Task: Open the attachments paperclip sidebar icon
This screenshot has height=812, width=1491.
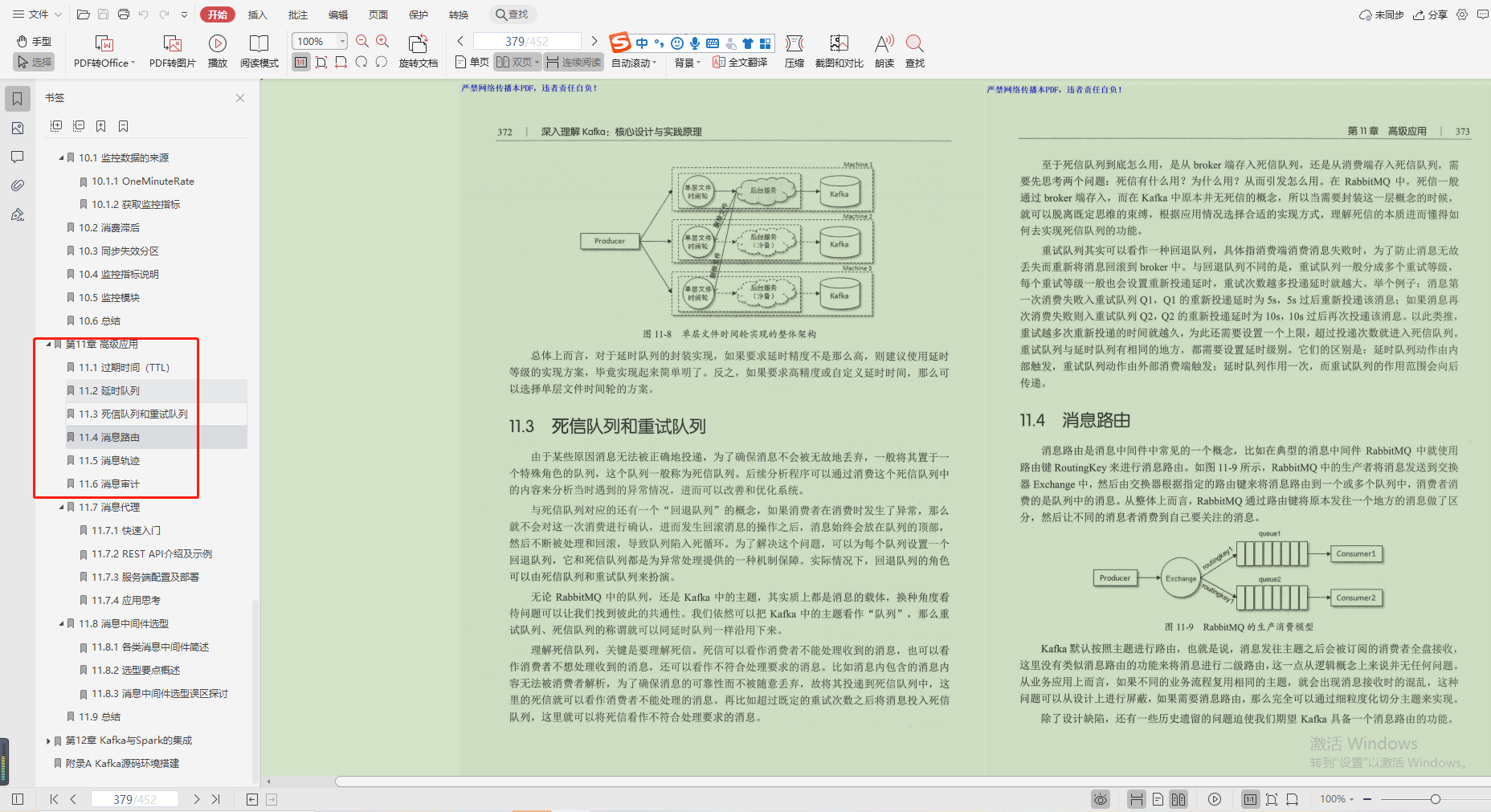Action: pos(18,186)
